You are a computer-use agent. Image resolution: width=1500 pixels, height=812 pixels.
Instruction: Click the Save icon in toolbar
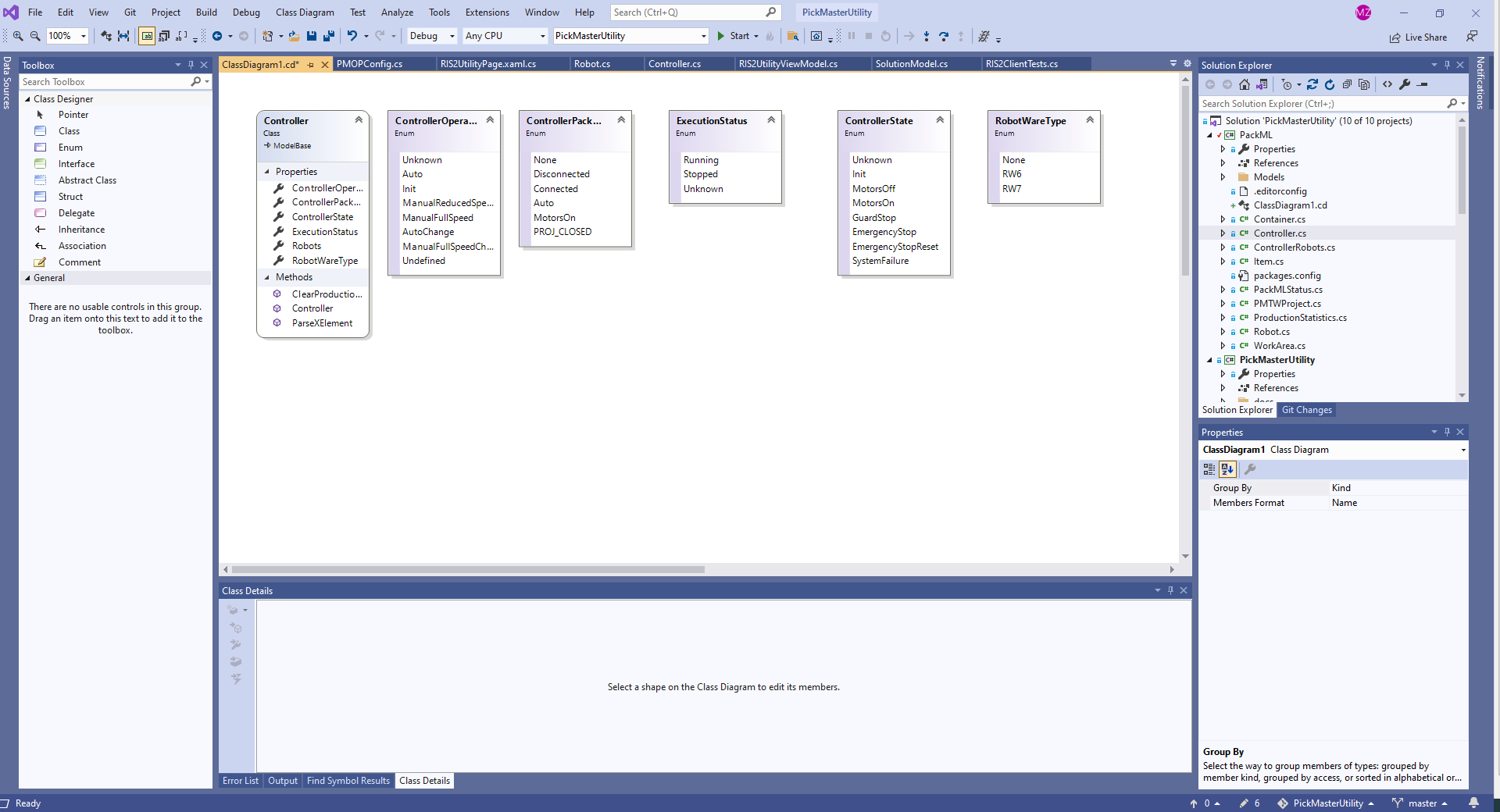coord(312,36)
